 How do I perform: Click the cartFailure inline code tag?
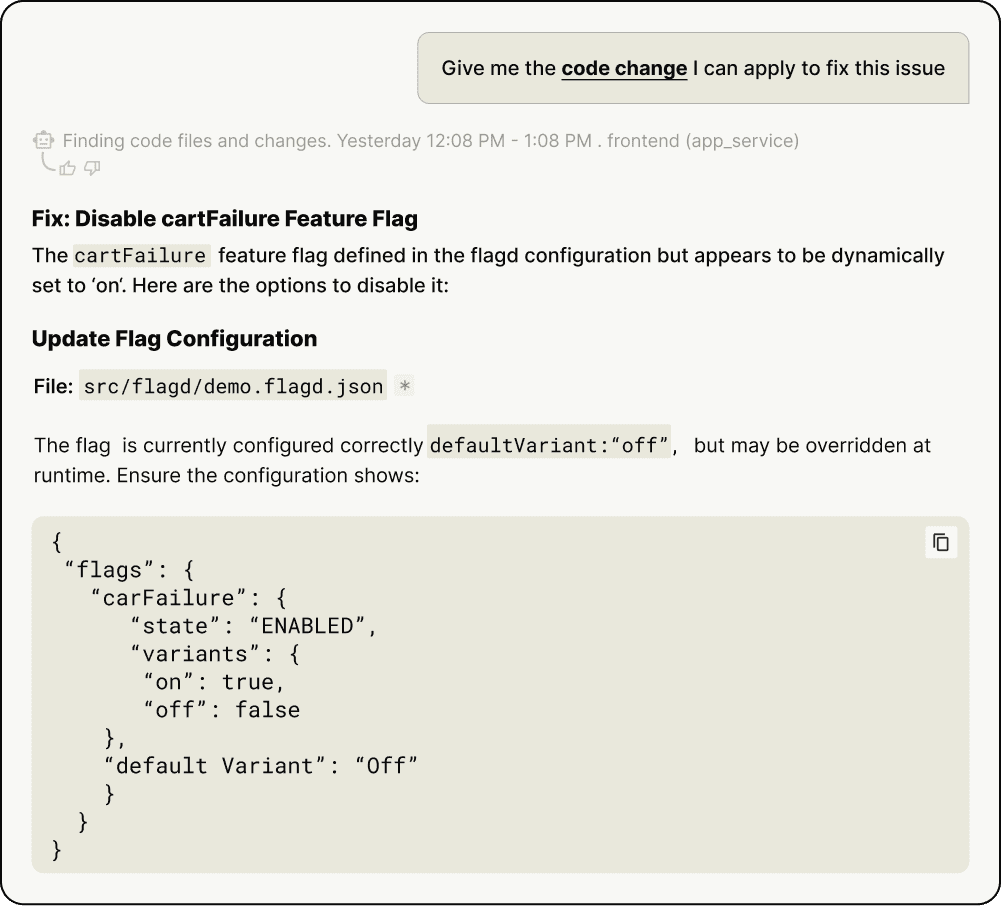140,255
